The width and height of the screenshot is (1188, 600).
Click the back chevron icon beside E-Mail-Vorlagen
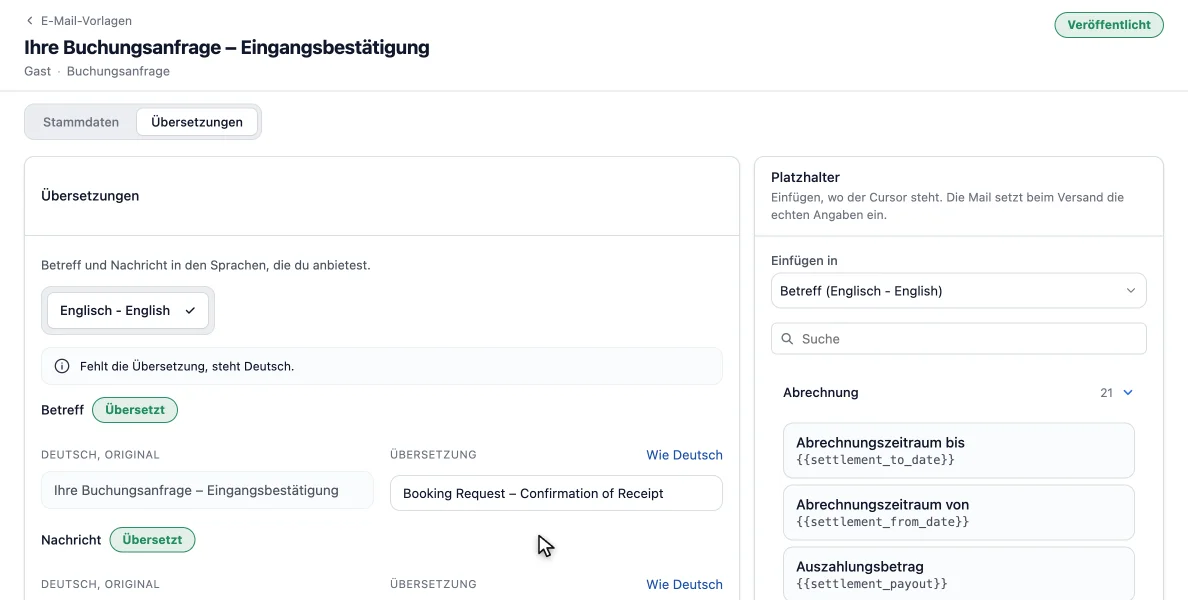click(x=30, y=20)
